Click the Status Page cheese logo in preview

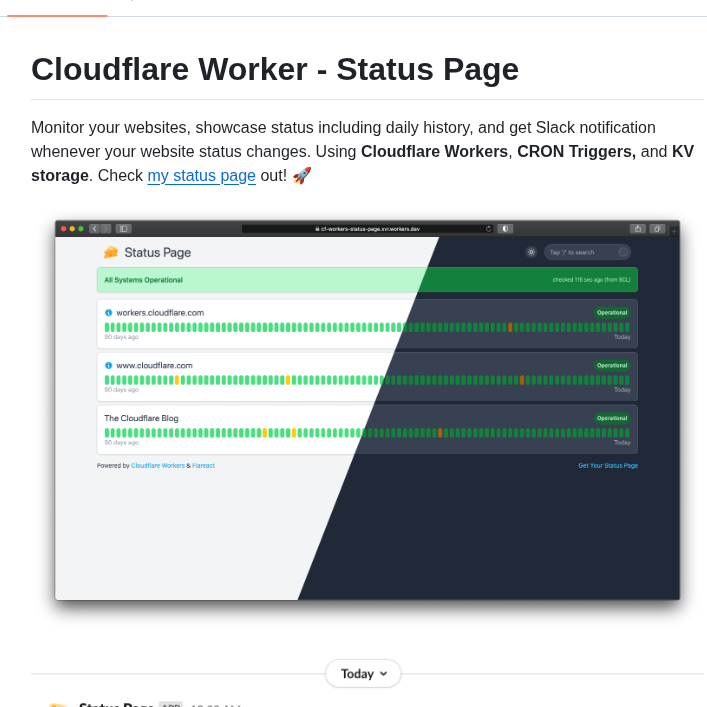[x=111, y=252]
